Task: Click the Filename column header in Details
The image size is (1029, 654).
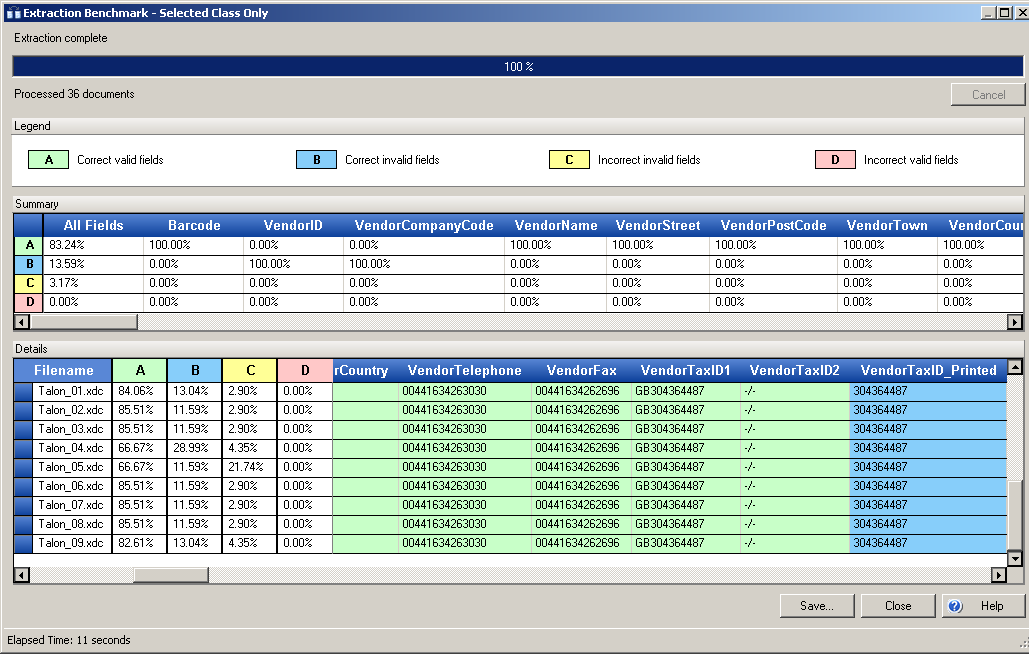Action: click(x=65, y=370)
